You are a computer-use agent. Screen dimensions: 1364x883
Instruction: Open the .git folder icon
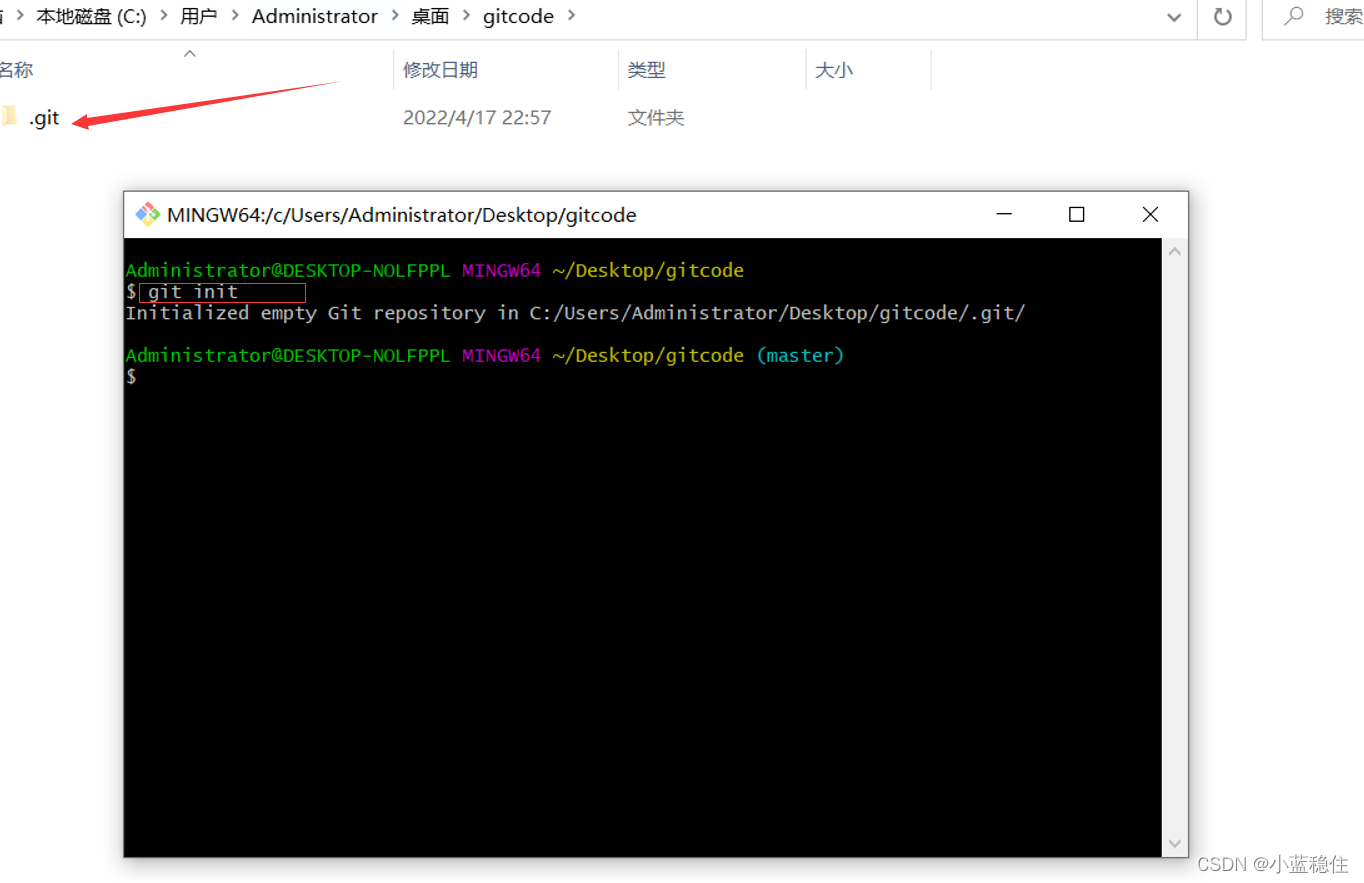point(9,118)
